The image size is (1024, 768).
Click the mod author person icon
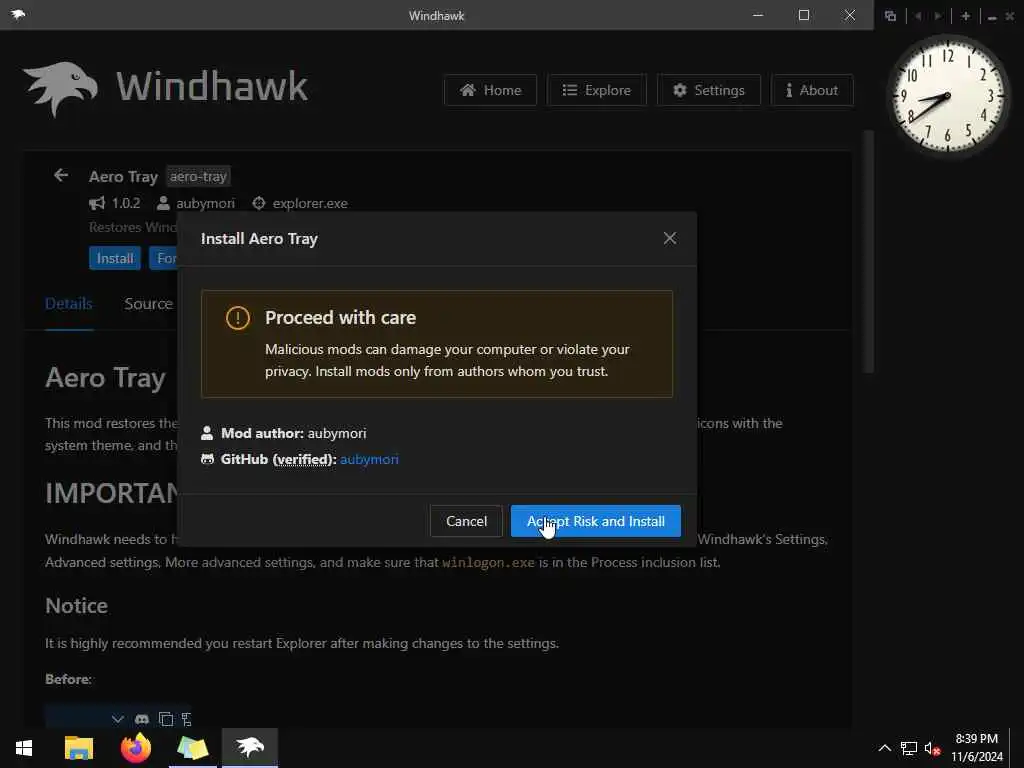(x=207, y=433)
